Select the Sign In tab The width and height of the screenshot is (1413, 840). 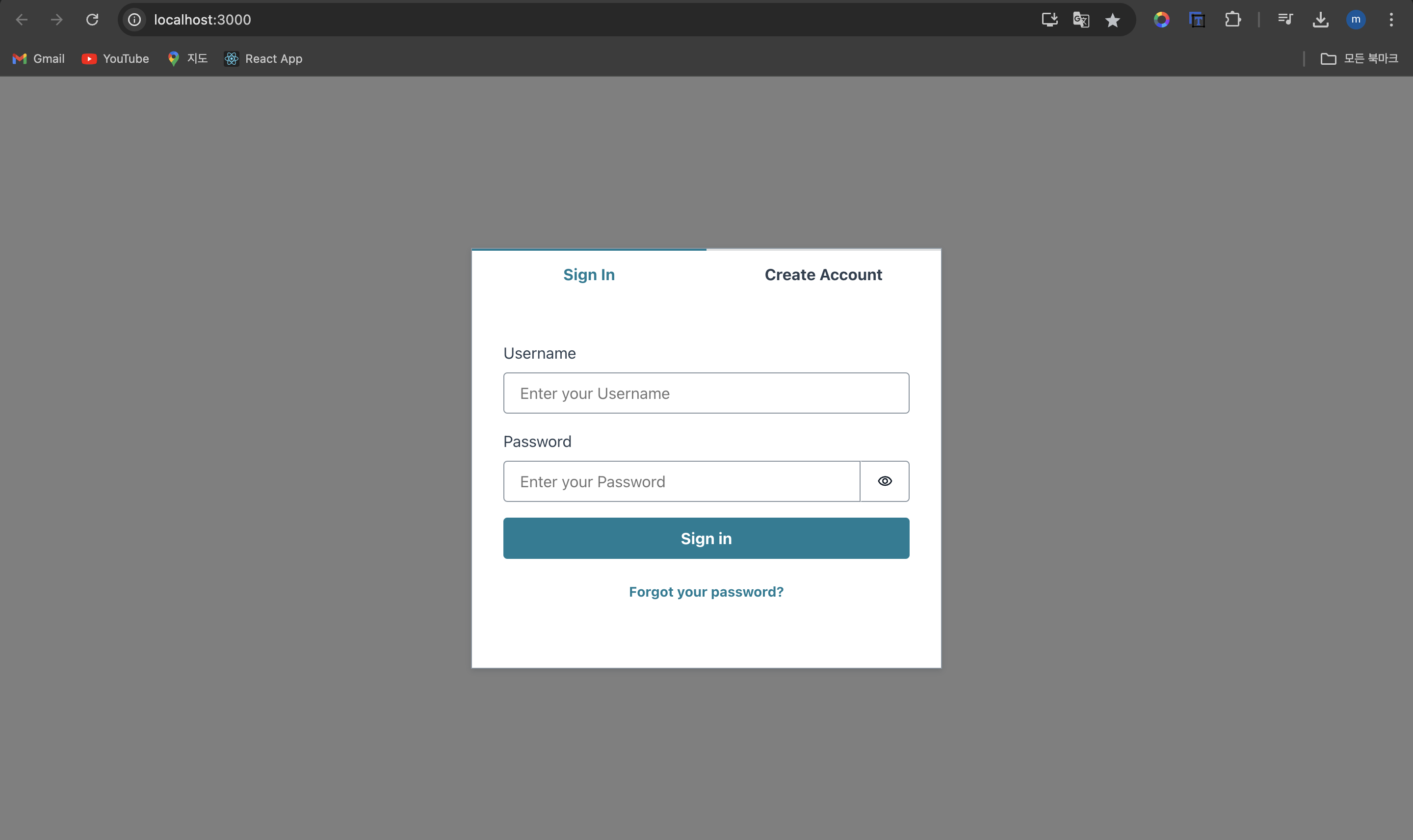coord(589,275)
